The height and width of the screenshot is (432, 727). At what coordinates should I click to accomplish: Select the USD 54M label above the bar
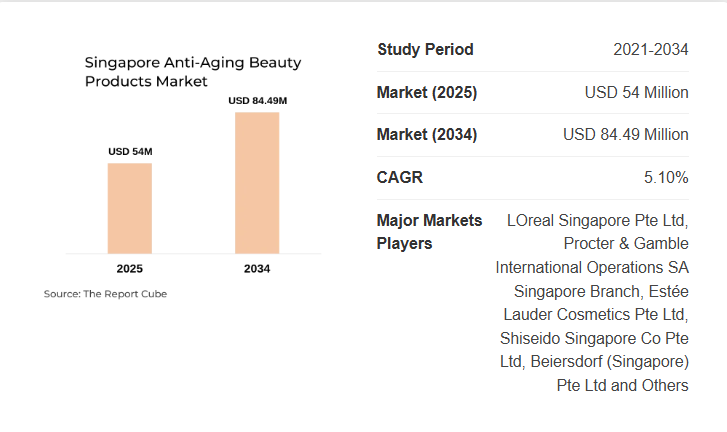(130, 151)
